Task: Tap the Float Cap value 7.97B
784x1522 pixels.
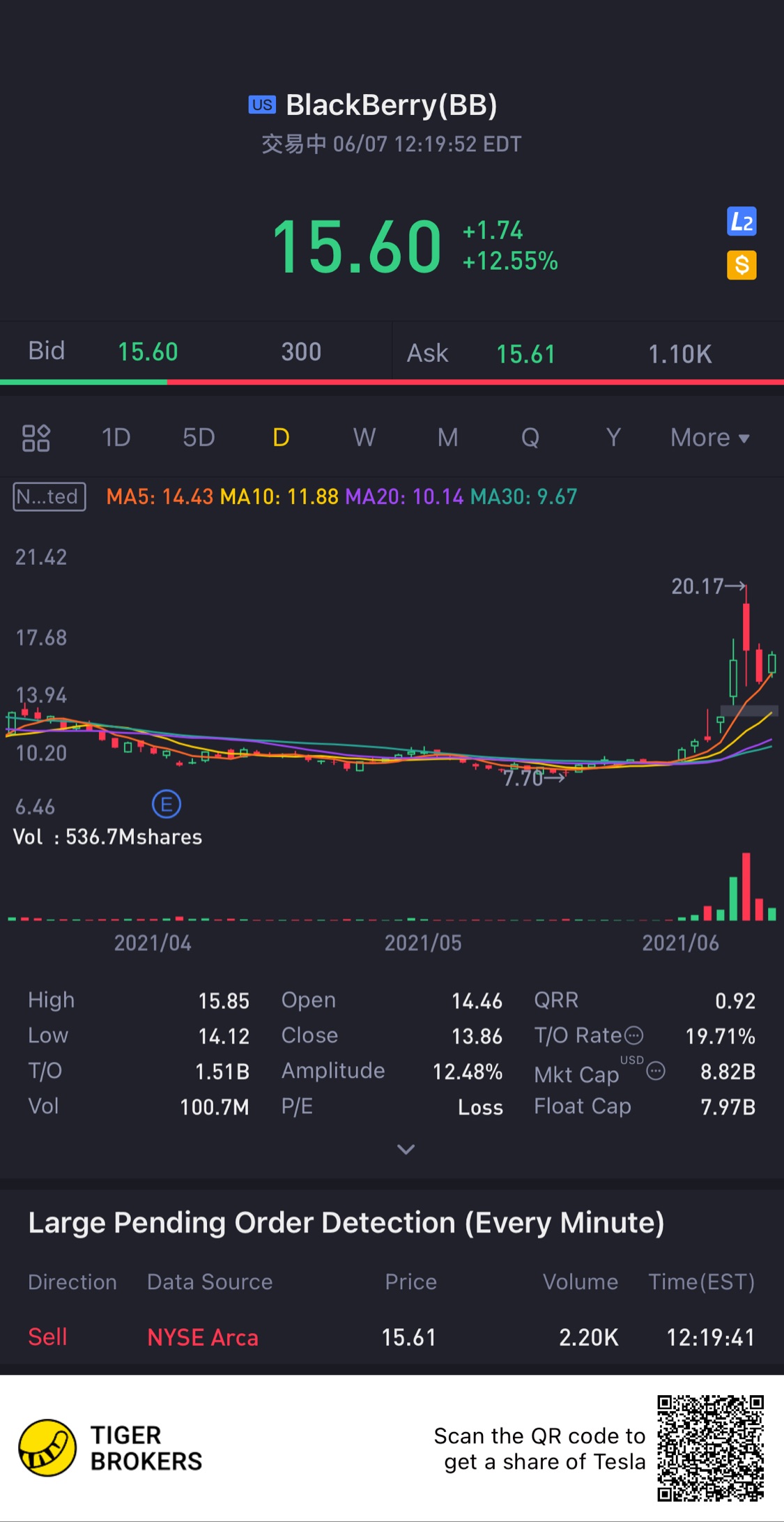Action: 728,1107
